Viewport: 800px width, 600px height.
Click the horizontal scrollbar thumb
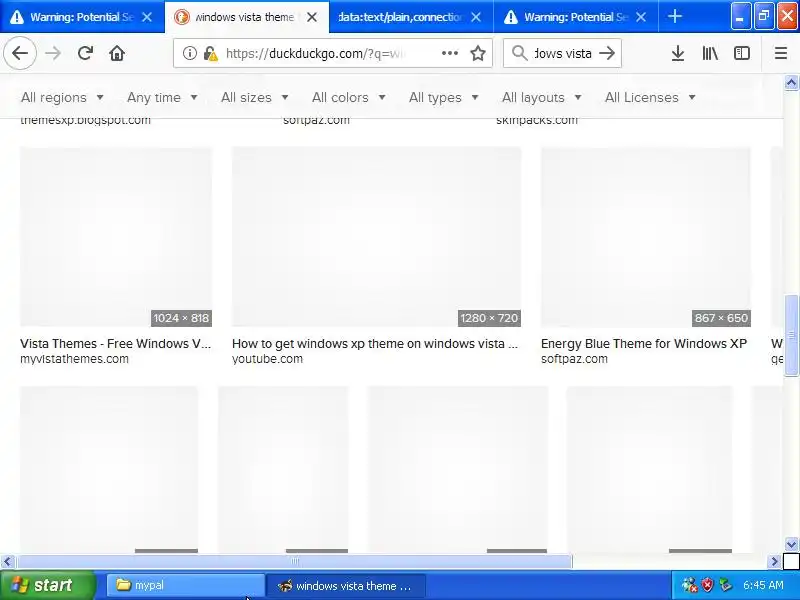click(x=294, y=562)
